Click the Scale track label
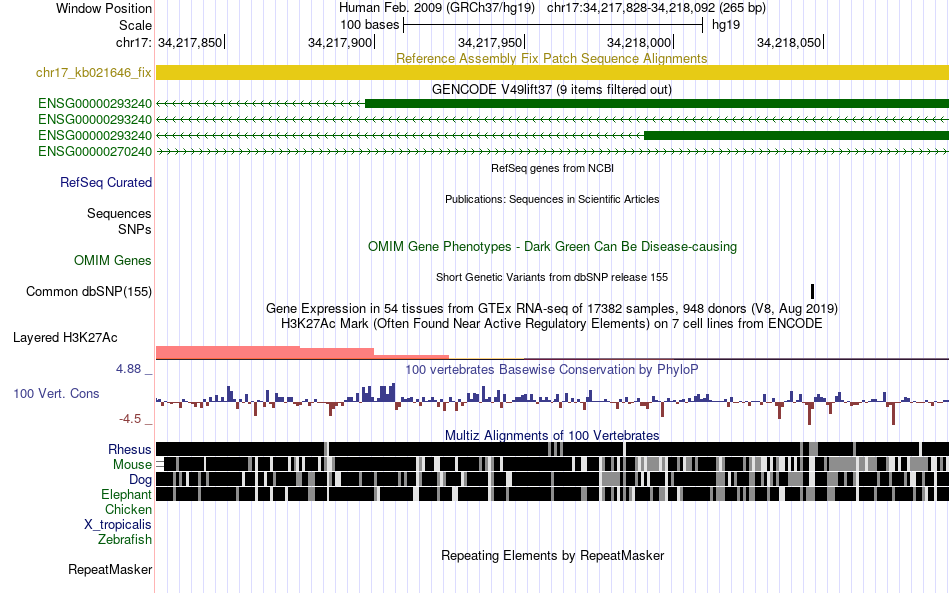The height and width of the screenshot is (593, 950). (x=135, y=25)
